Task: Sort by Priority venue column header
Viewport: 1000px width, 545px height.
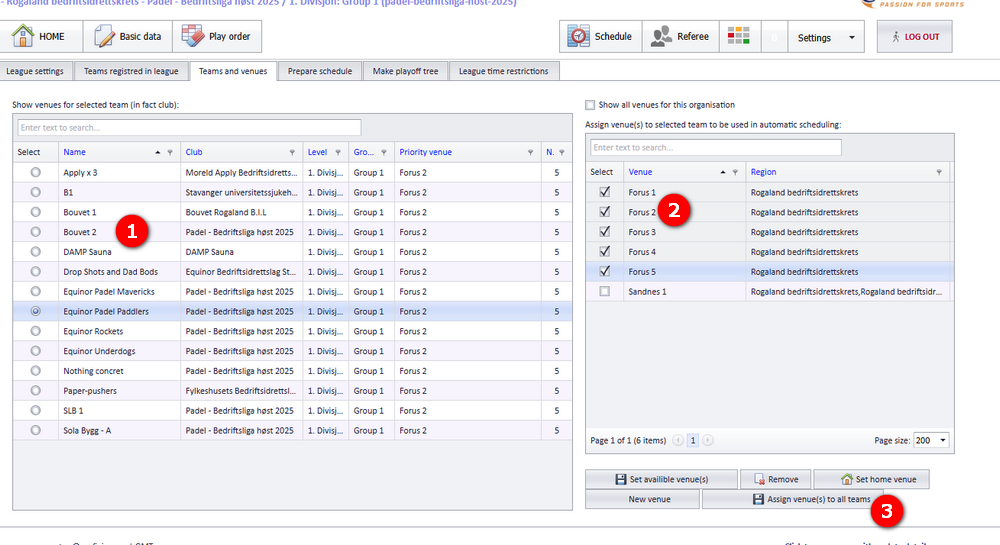Action: click(425, 152)
